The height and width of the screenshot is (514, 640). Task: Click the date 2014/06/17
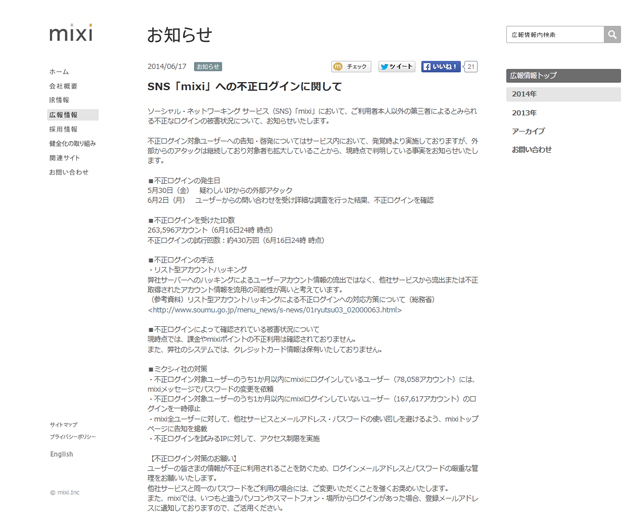pos(167,67)
